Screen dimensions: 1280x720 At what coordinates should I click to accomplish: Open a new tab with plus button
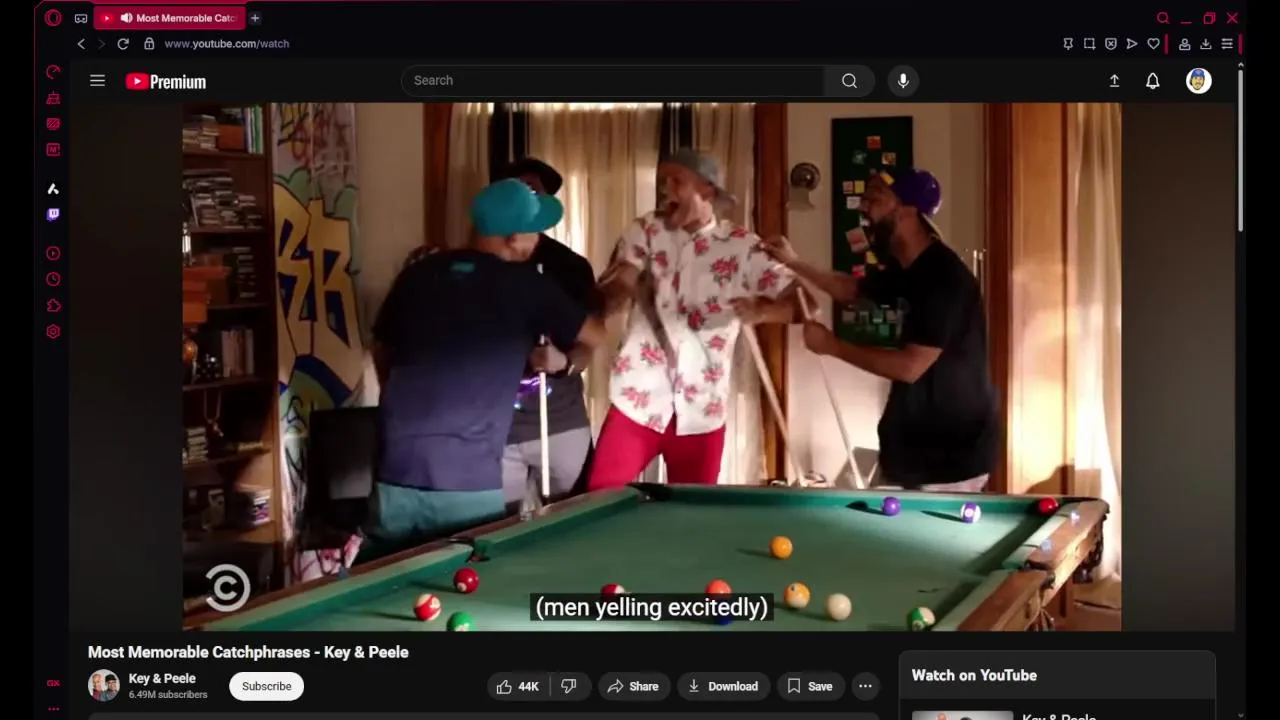(x=255, y=18)
